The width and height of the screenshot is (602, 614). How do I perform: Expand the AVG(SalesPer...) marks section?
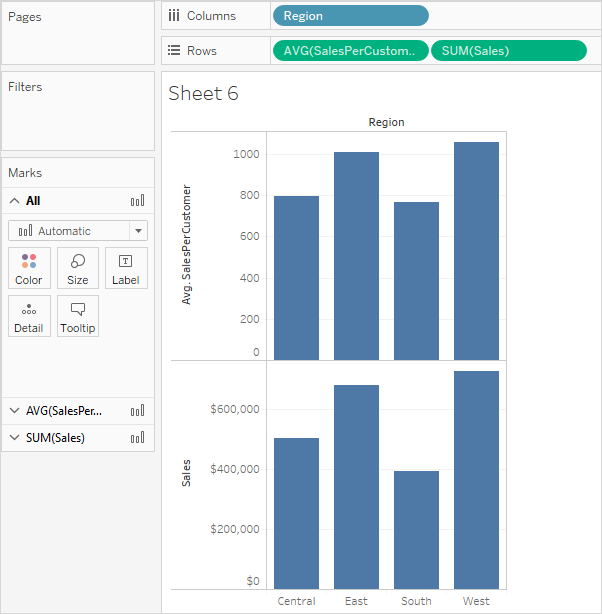point(14,410)
